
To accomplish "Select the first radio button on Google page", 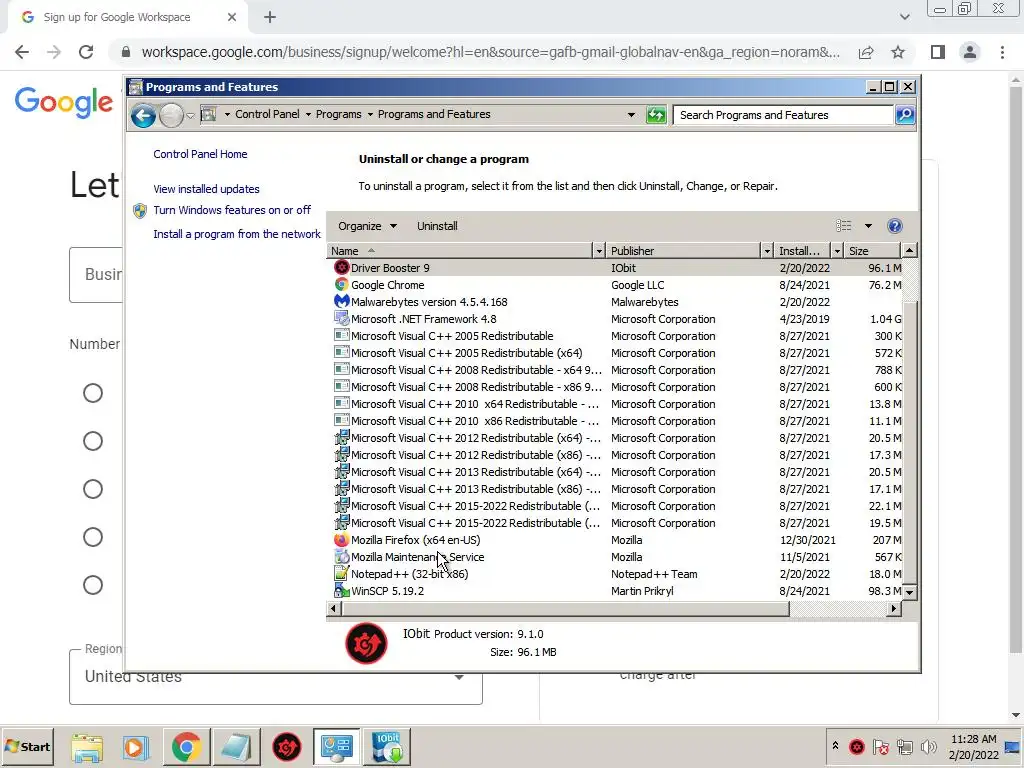I will pos(93,393).
